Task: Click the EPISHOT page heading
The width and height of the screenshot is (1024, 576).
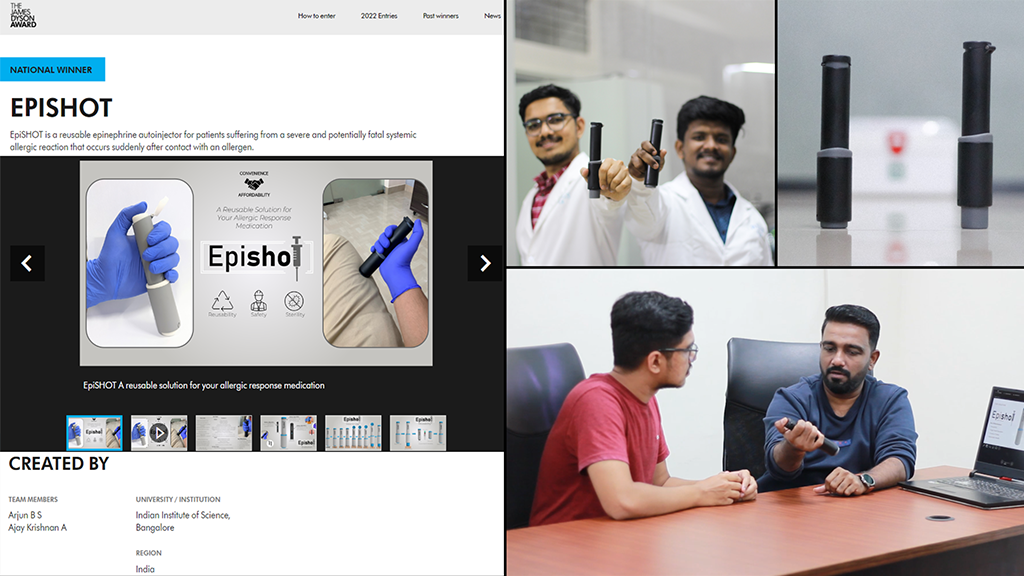Action: point(61,108)
